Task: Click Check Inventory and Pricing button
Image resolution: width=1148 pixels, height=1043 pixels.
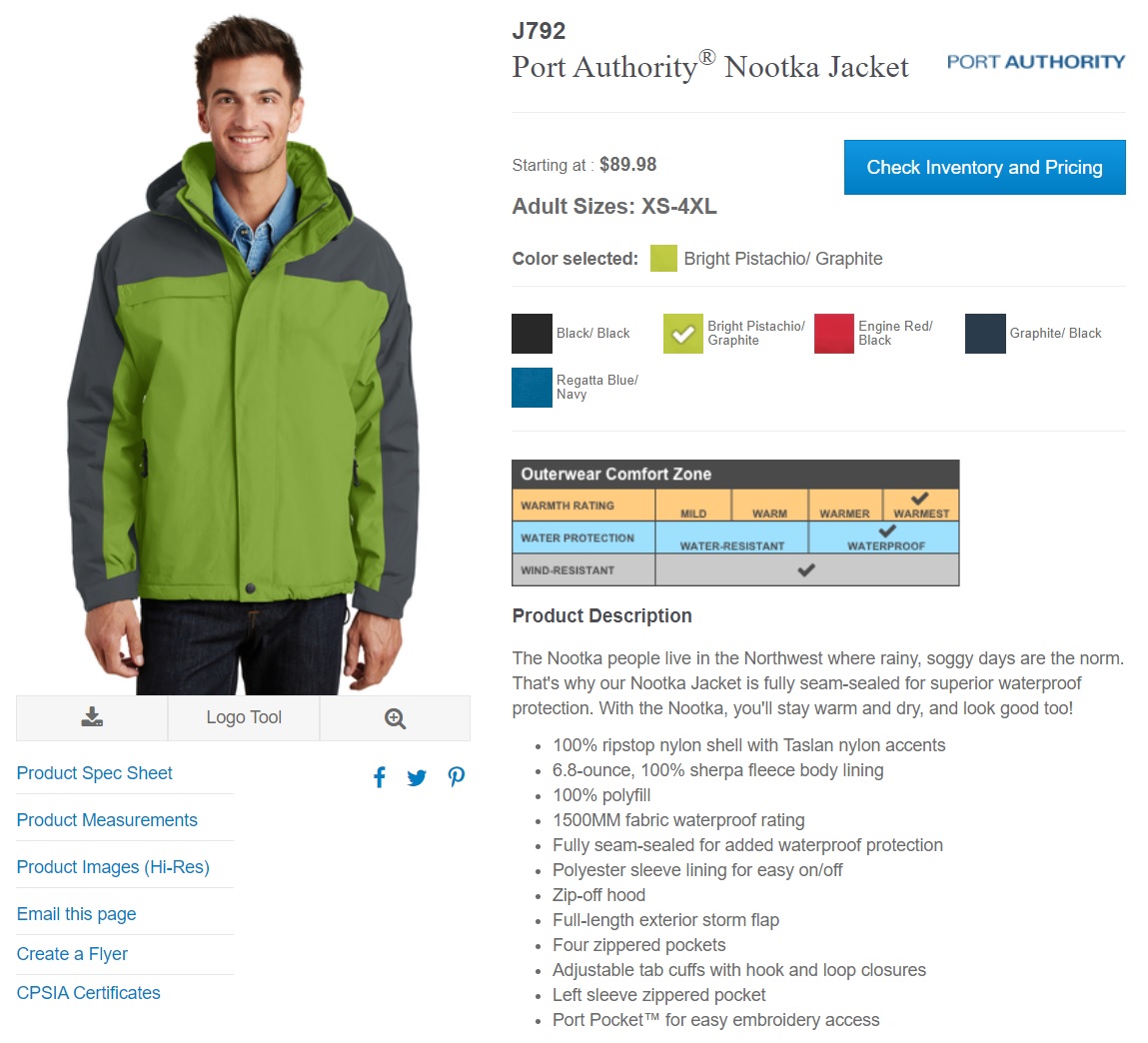Action: (984, 167)
